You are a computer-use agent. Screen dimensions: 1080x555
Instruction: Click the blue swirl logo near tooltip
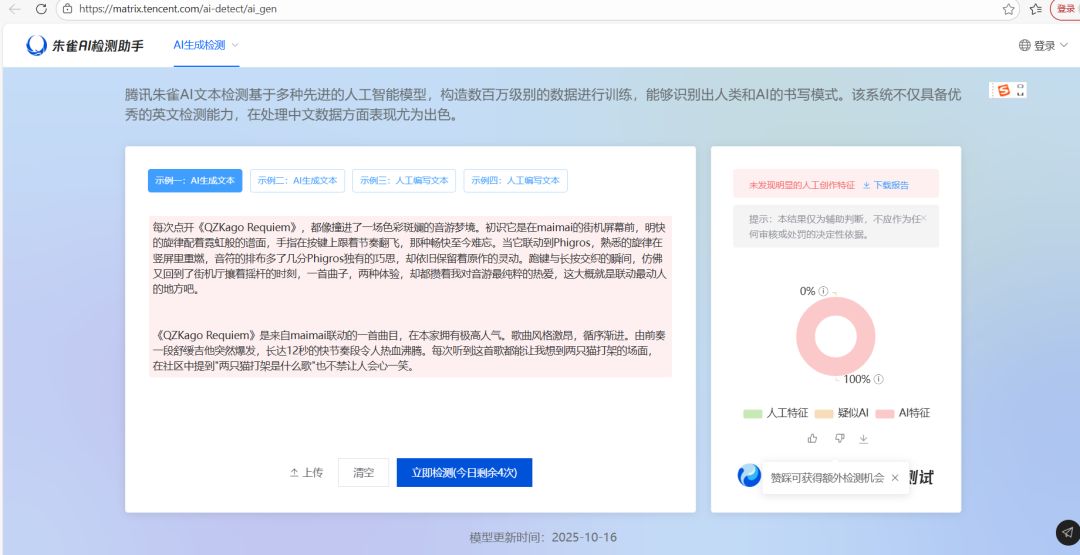749,475
